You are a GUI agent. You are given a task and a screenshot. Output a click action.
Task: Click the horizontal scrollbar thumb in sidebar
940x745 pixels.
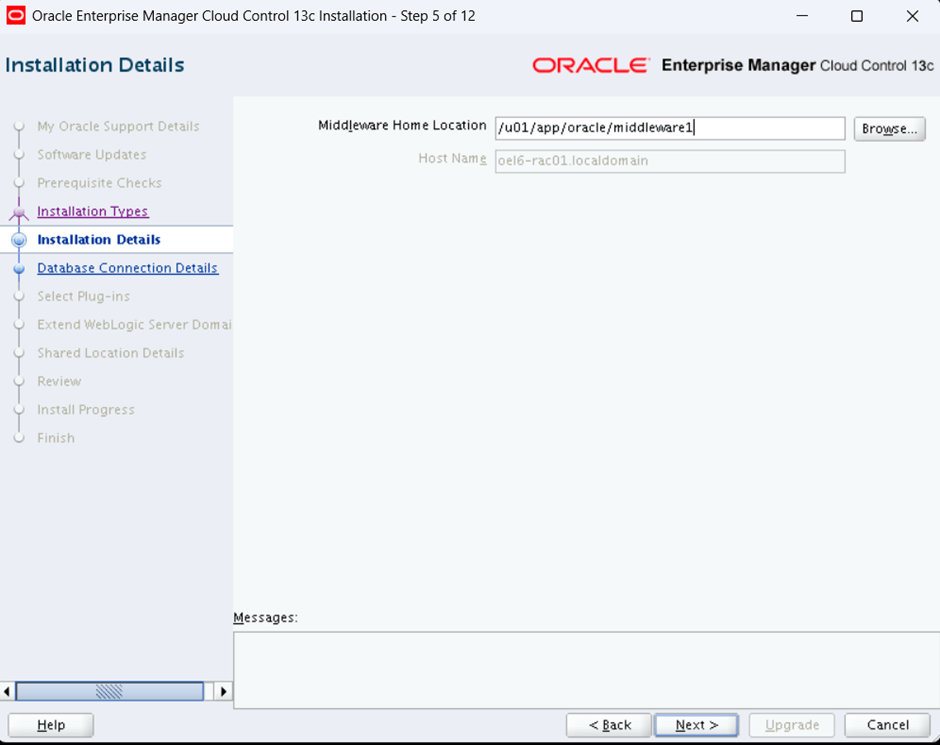tap(110, 691)
